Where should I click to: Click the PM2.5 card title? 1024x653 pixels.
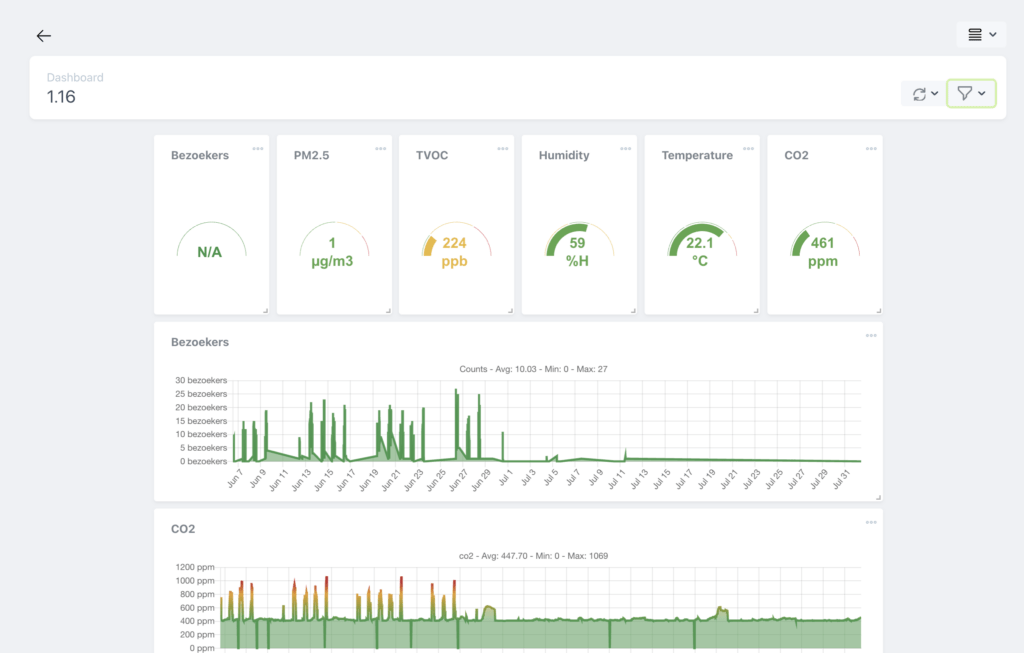312,155
